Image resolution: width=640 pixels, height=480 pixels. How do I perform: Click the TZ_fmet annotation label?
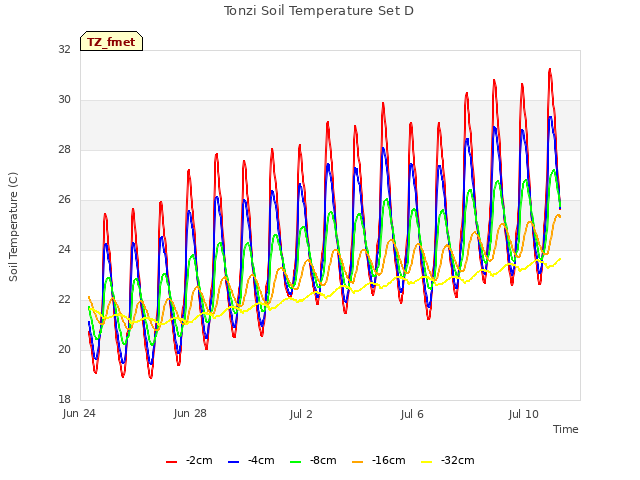tap(111, 41)
